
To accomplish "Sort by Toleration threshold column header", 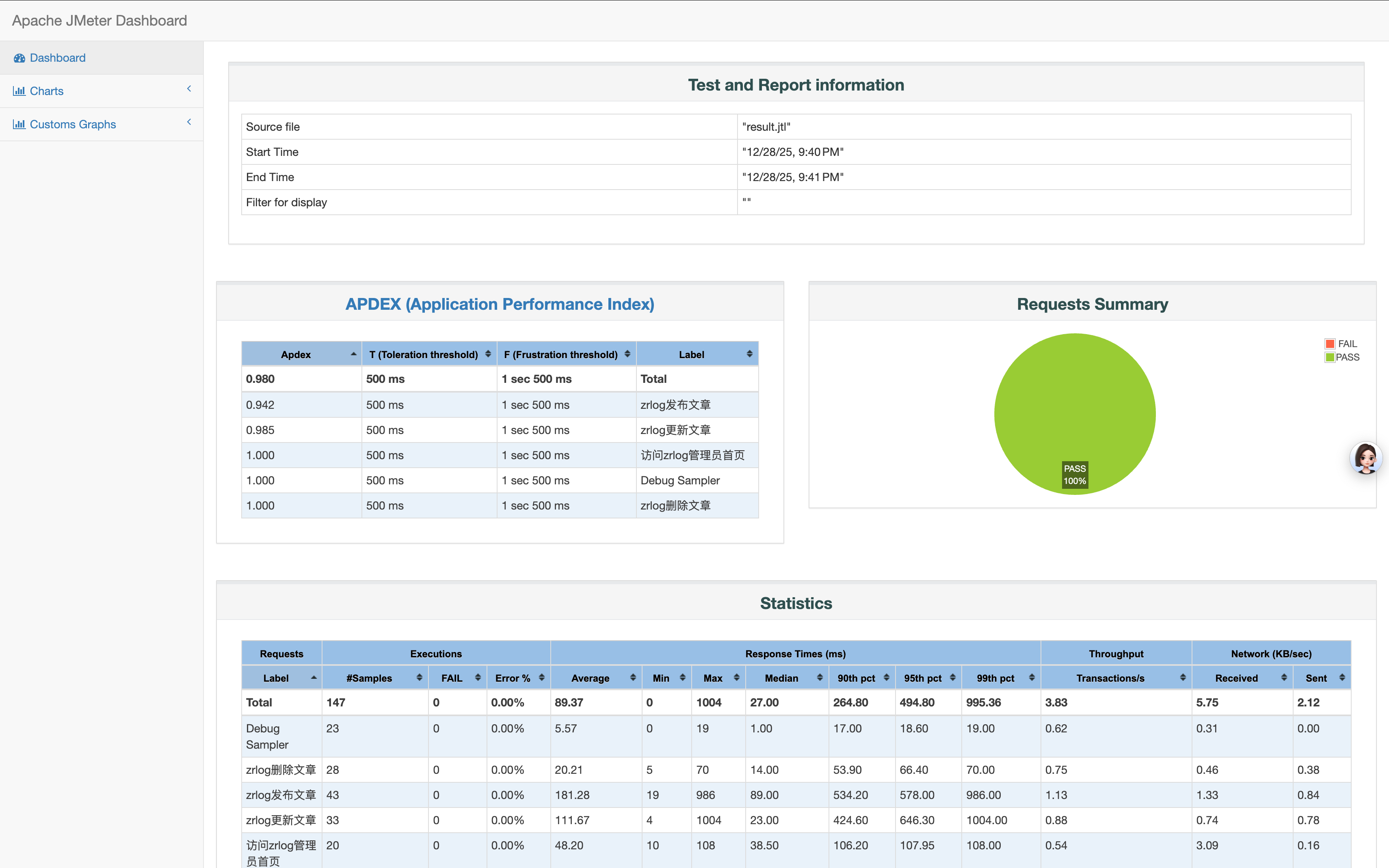I will pyautogui.click(x=424, y=354).
